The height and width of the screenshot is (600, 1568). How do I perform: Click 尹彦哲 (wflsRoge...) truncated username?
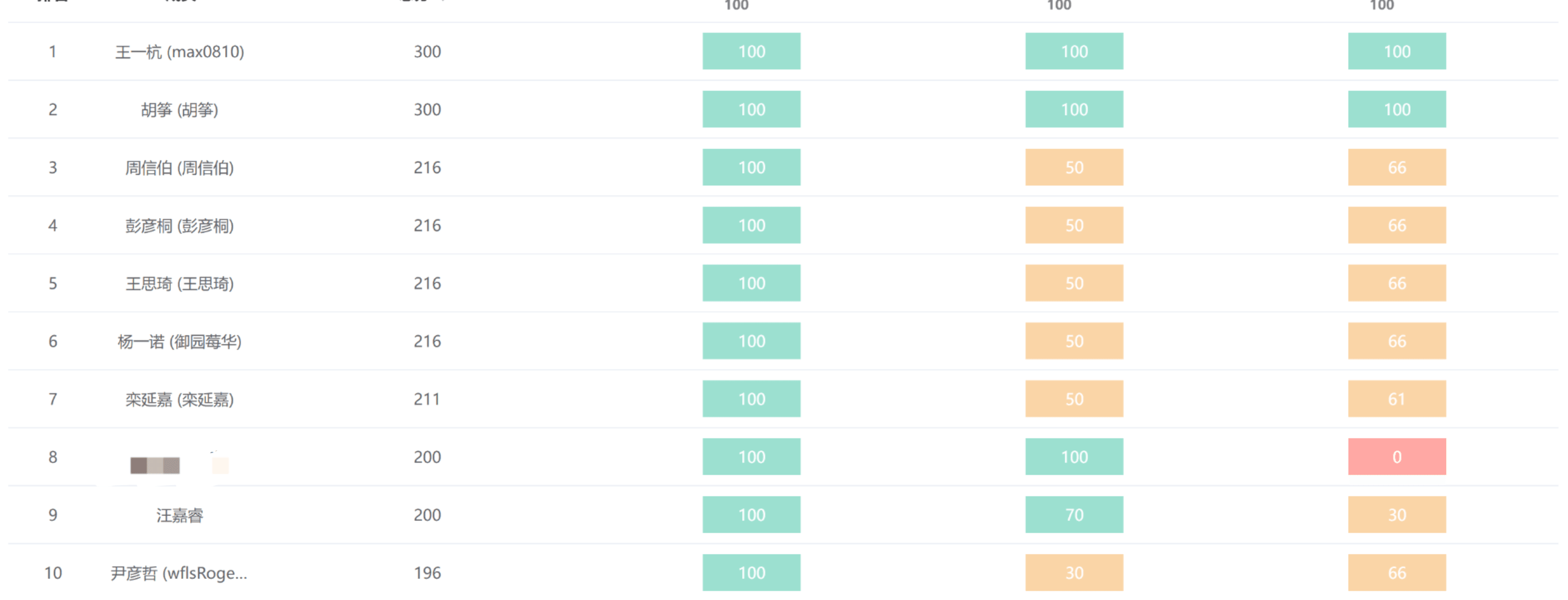click(x=179, y=573)
